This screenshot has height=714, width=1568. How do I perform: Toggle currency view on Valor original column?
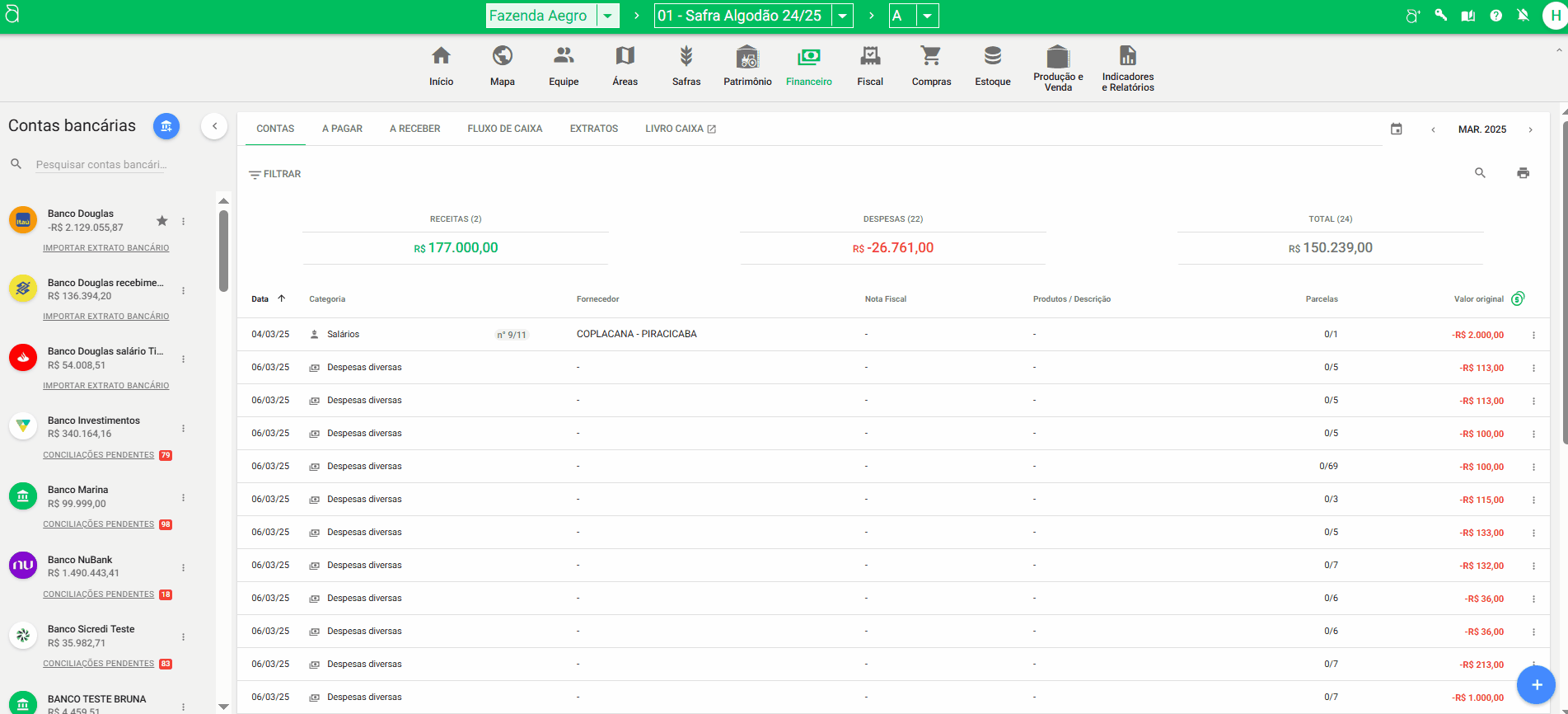(1518, 298)
